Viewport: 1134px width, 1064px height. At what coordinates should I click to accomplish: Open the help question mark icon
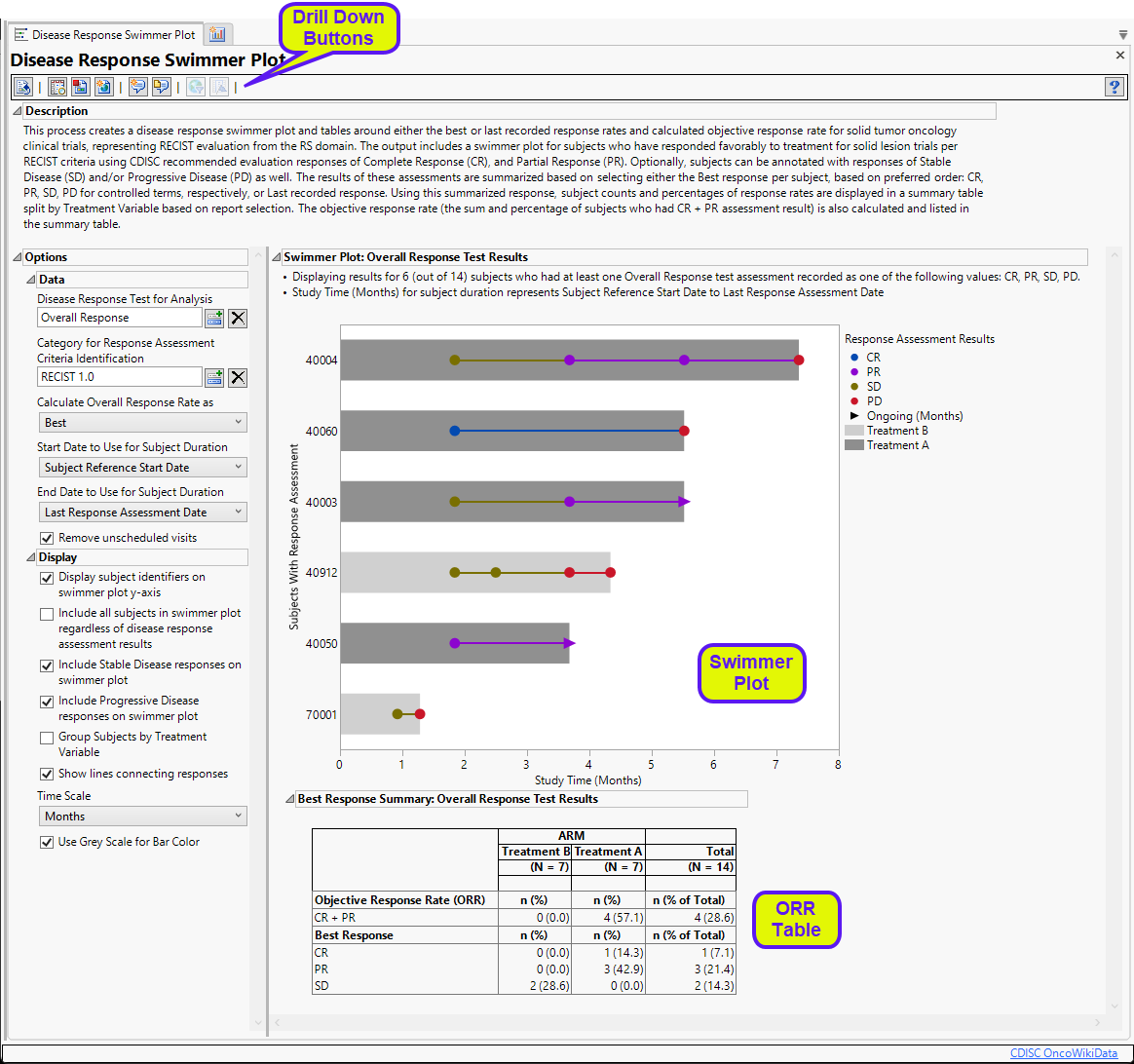(1115, 88)
